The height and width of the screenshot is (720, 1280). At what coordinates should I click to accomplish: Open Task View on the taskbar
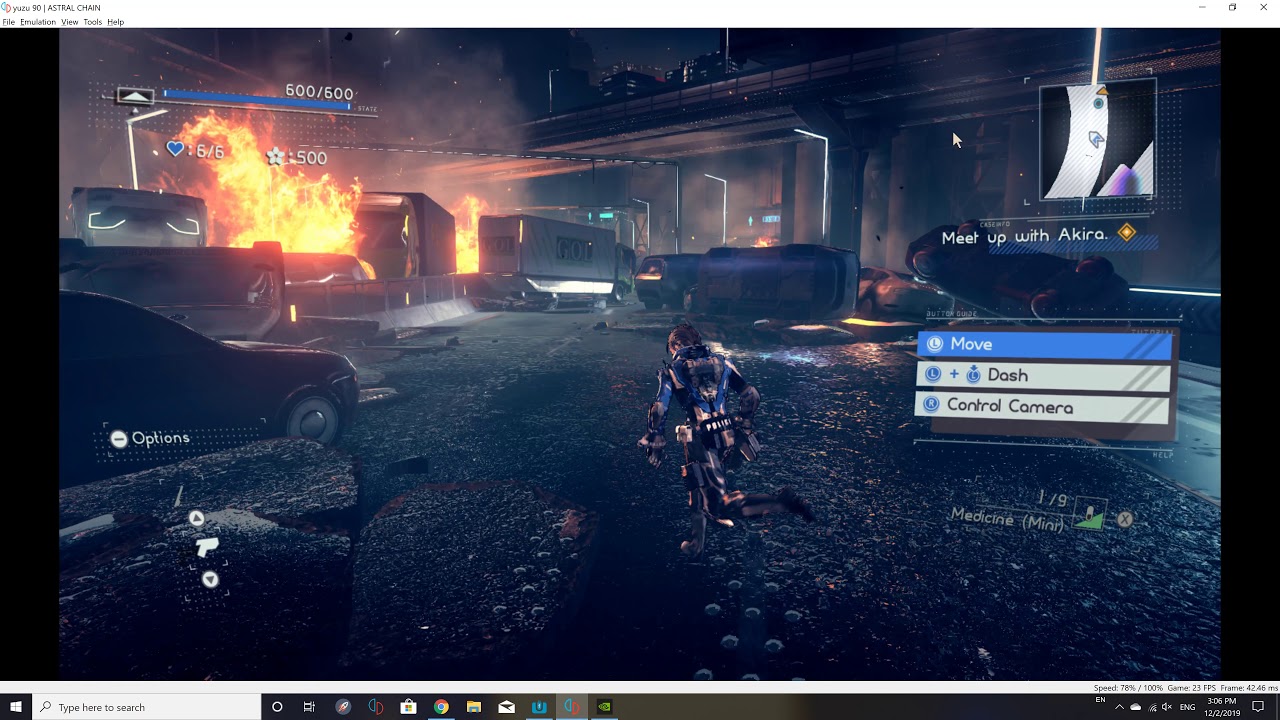tap(309, 707)
